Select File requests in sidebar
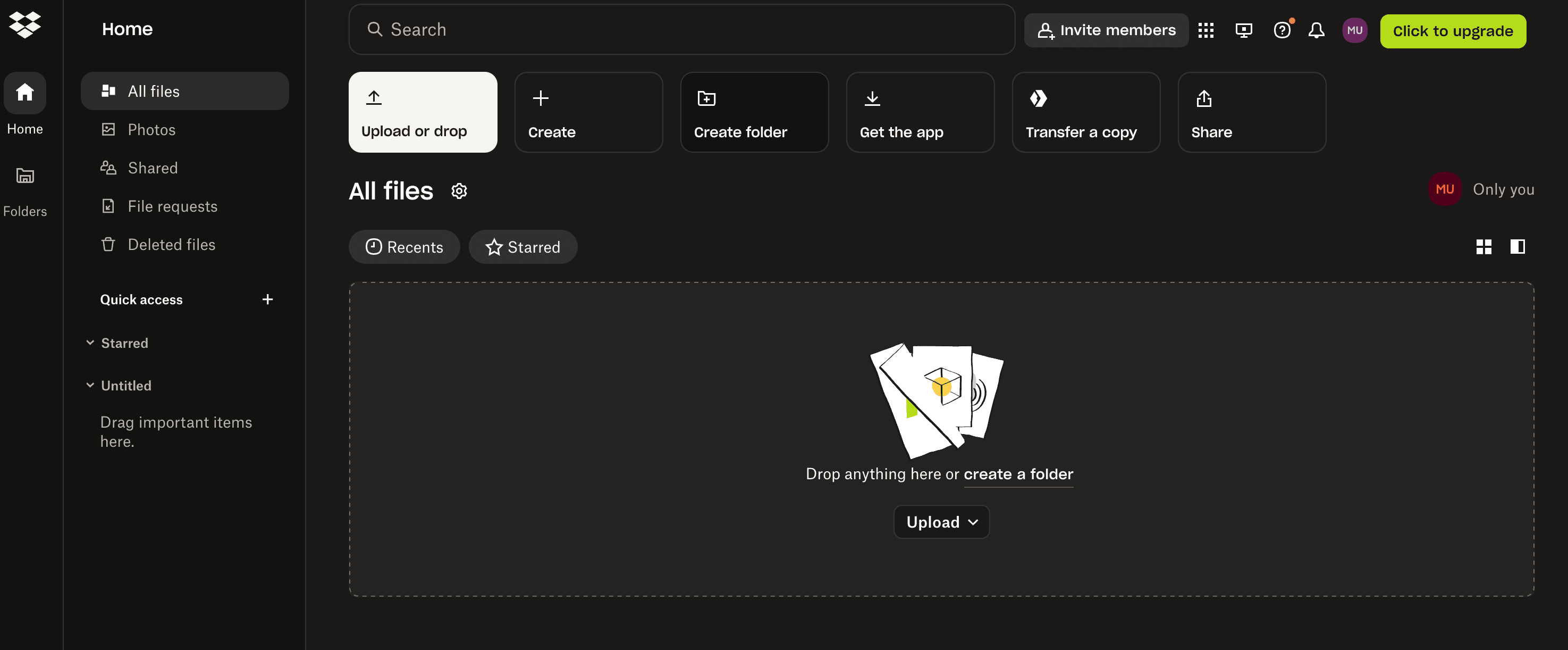Image resolution: width=1568 pixels, height=650 pixels. [172, 206]
